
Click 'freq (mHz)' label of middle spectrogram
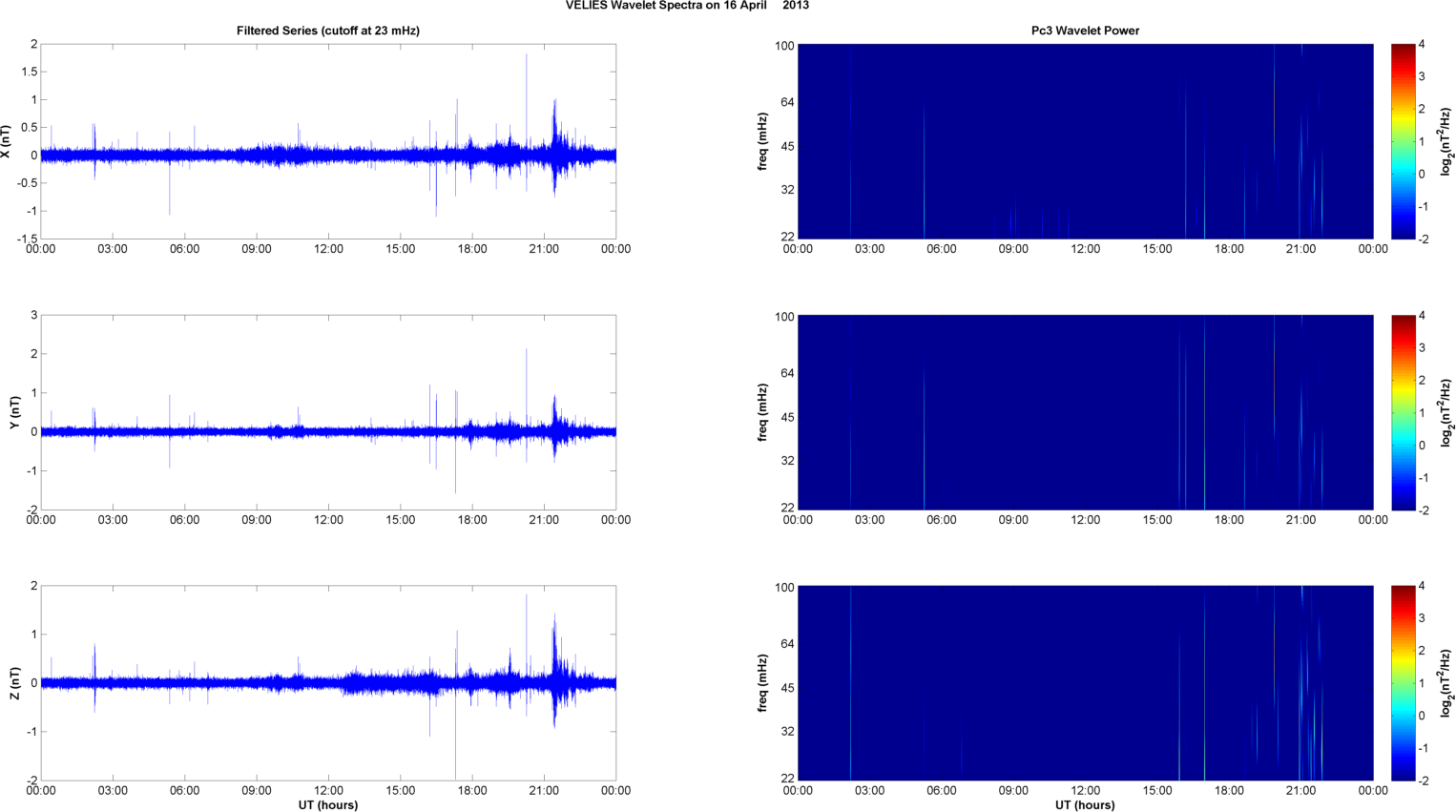point(762,412)
